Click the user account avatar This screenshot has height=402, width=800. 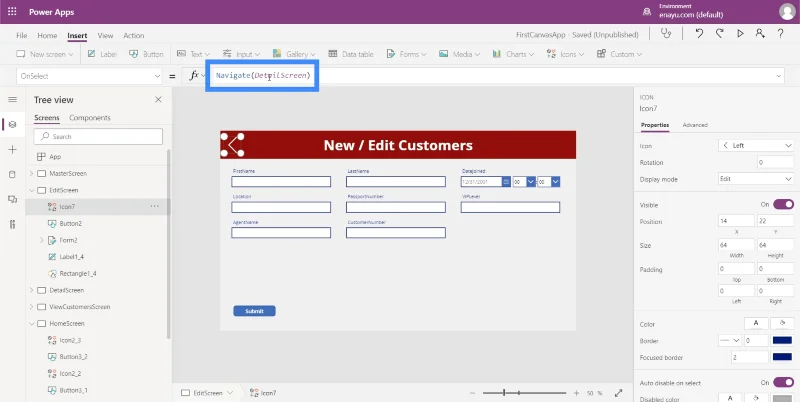pos(787,12)
